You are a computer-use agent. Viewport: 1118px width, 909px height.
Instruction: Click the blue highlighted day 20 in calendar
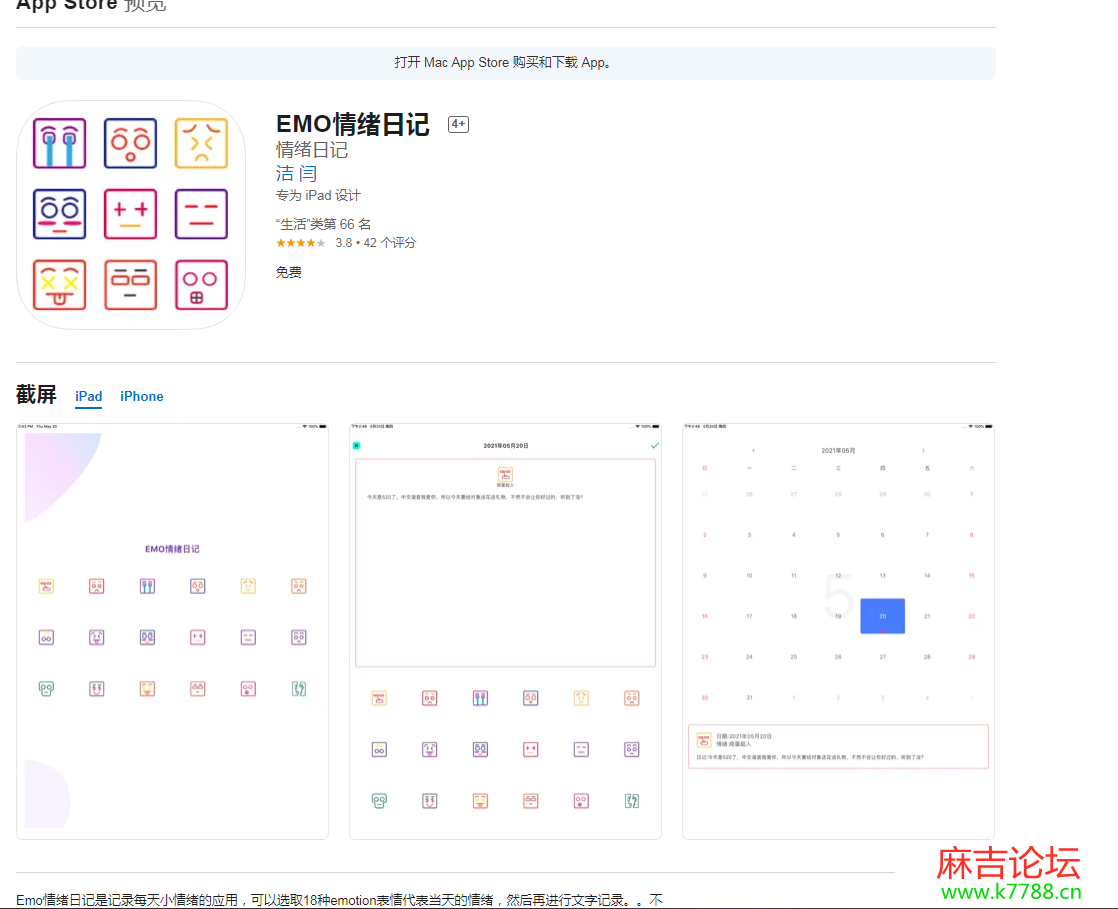(x=883, y=616)
